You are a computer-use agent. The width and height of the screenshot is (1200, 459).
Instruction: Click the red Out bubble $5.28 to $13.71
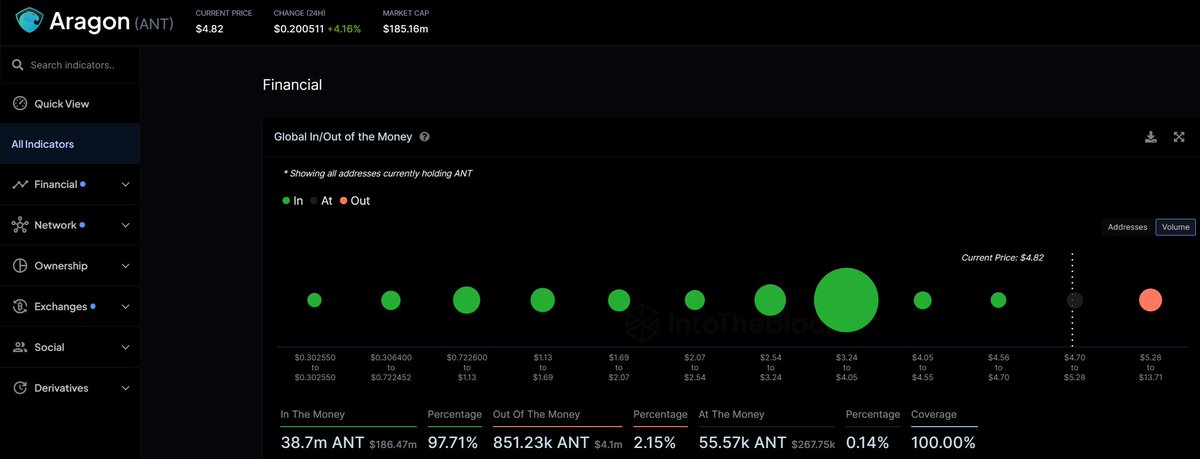(1150, 300)
